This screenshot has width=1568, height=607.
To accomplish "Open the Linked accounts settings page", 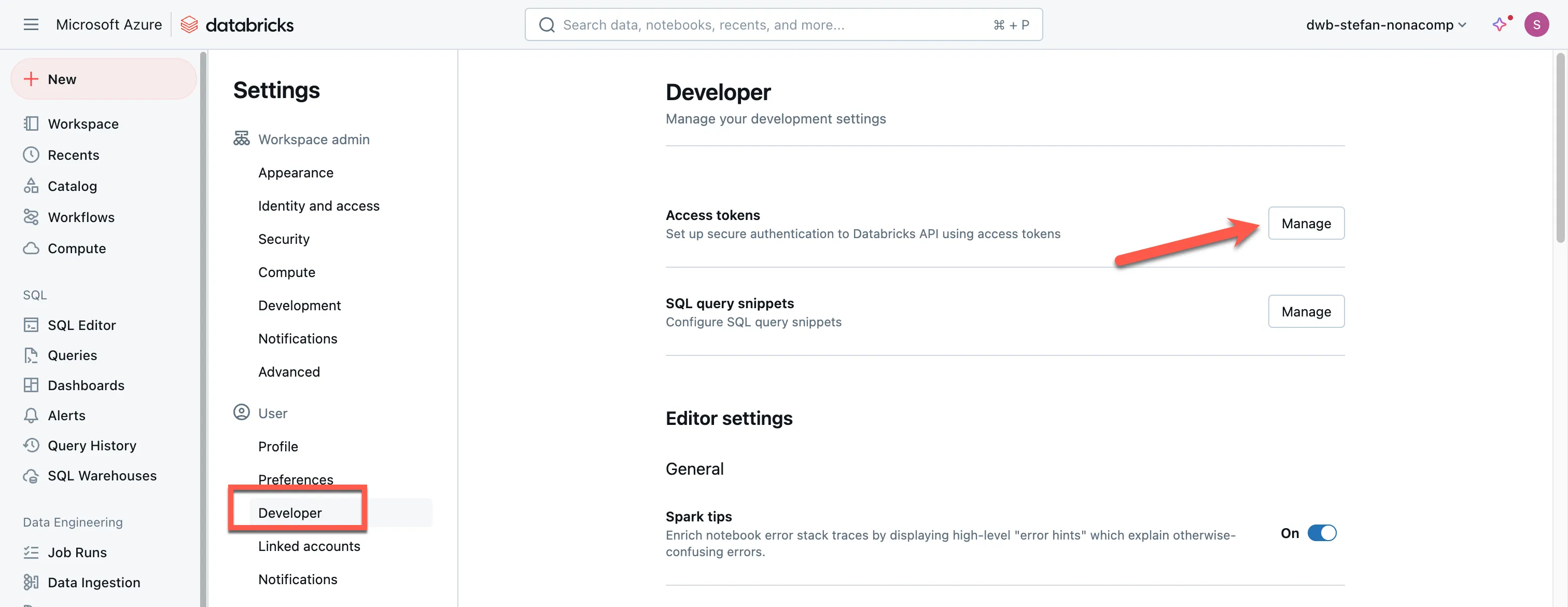I will click(309, 545).
